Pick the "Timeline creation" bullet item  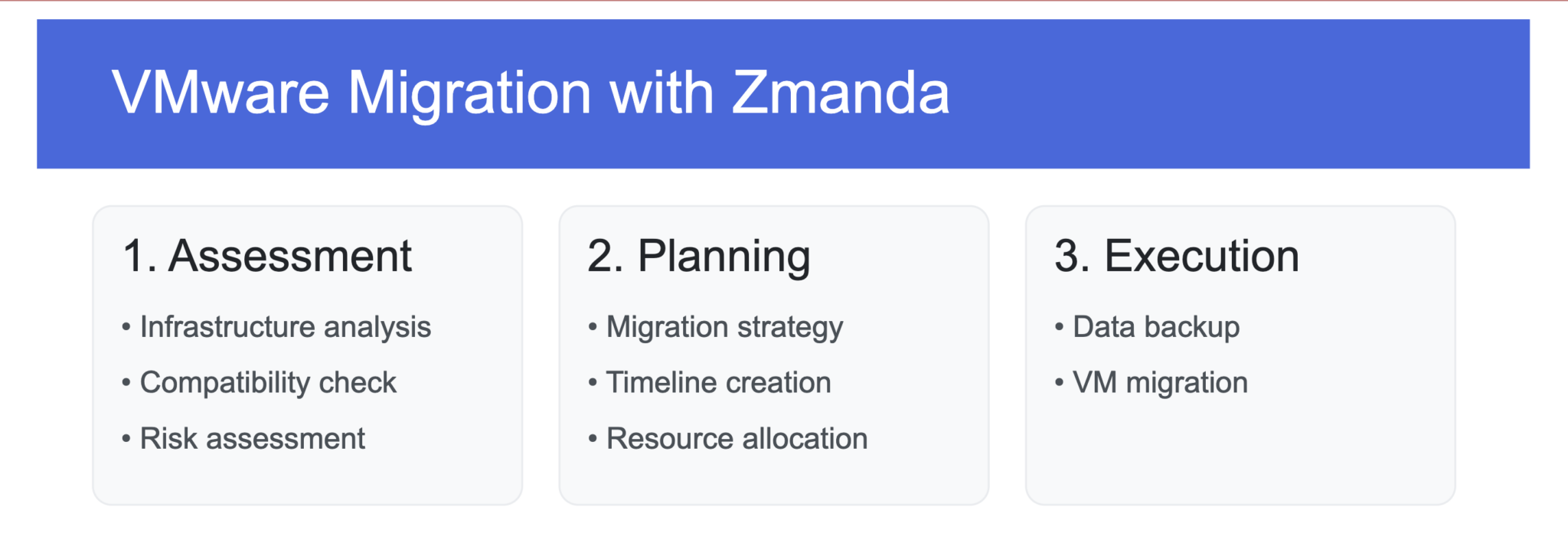click(x=718, y=382)
